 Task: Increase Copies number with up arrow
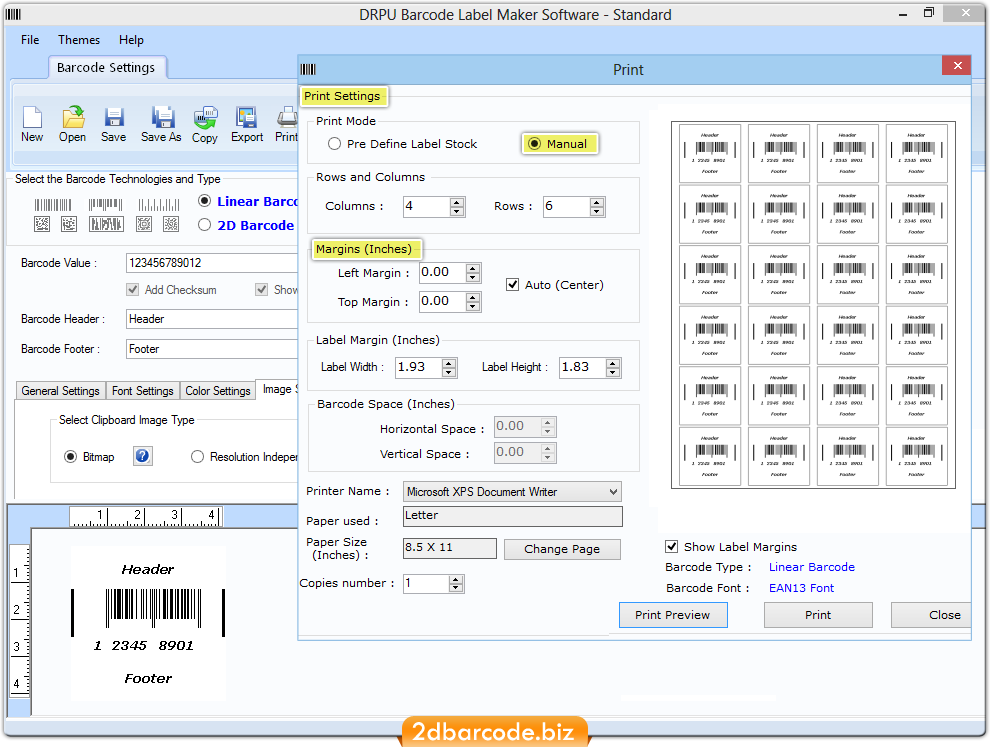coord(456,579)
